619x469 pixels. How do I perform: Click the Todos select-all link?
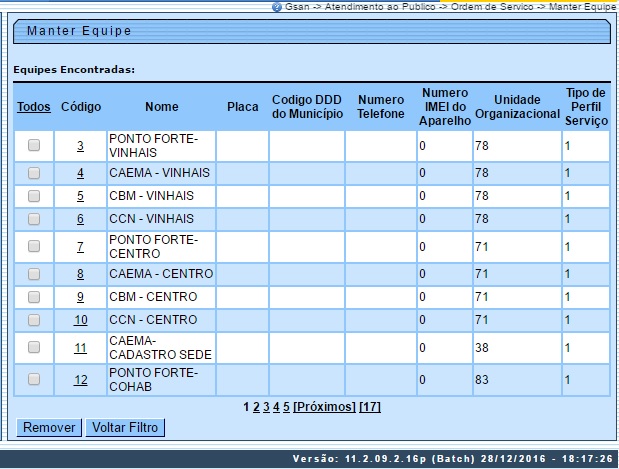pyautogui.click(x=34, y=107)
